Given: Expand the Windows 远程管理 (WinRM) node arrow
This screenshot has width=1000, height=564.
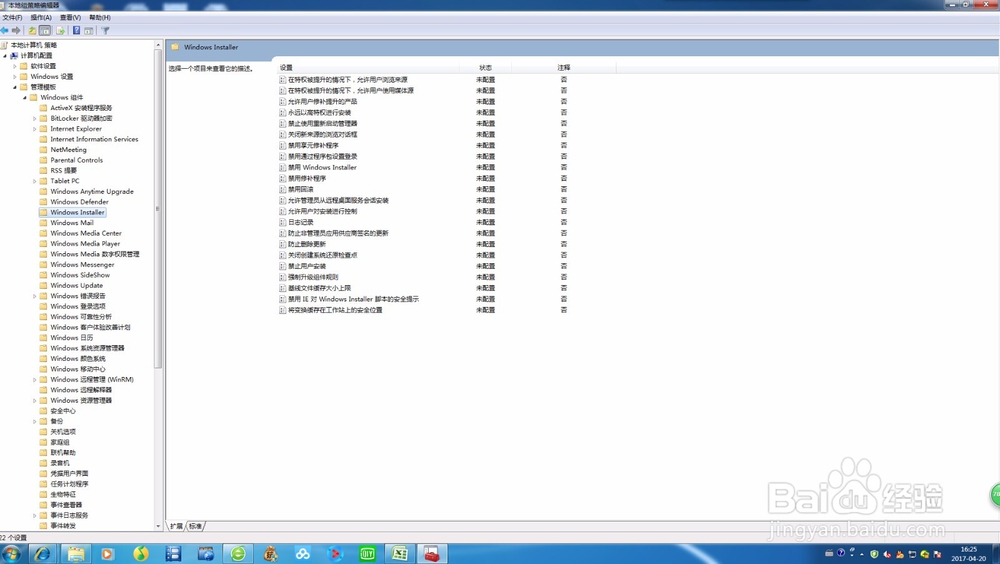Looking at the screenshot, I should 34,380.
